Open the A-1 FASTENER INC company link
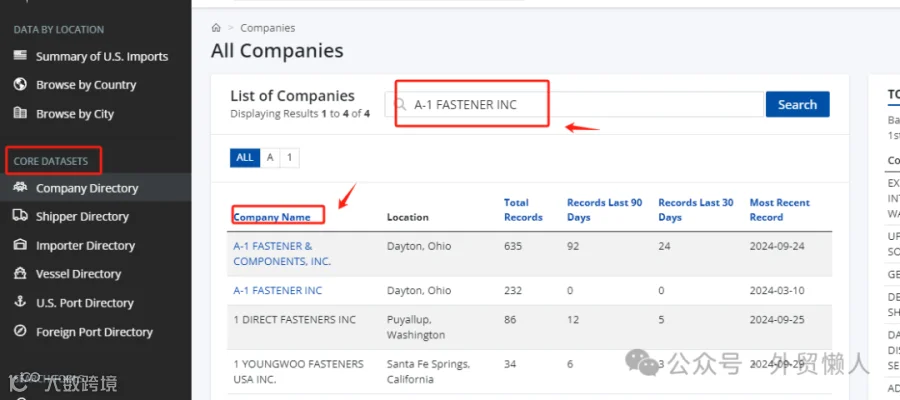Viewport: 900px width, 400px height. point(278,290)
